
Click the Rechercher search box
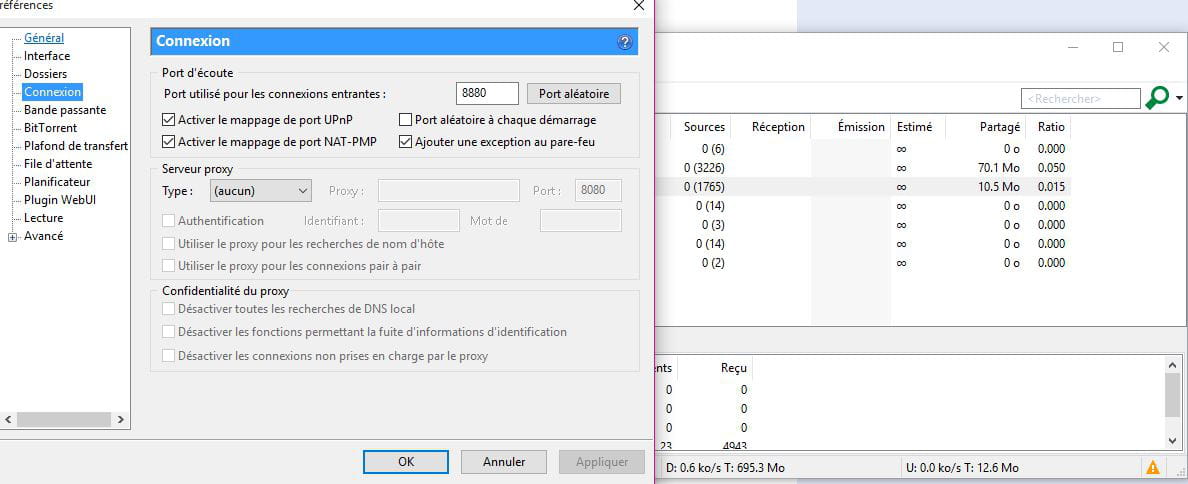point(1080,98)
